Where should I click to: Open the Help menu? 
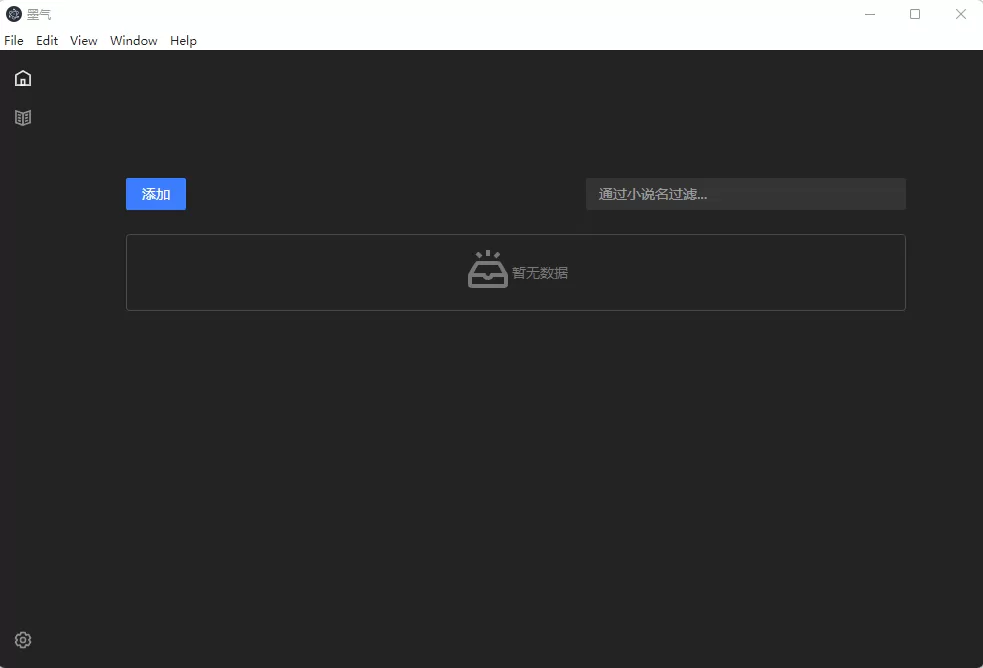tap(183, 40)
